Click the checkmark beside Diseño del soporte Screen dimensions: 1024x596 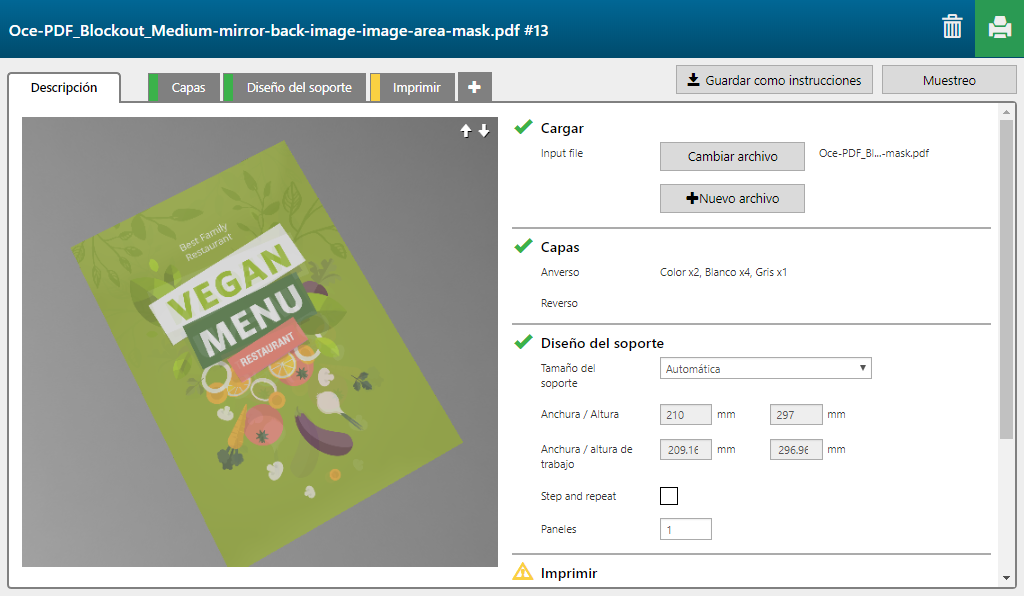coord(523,342)
